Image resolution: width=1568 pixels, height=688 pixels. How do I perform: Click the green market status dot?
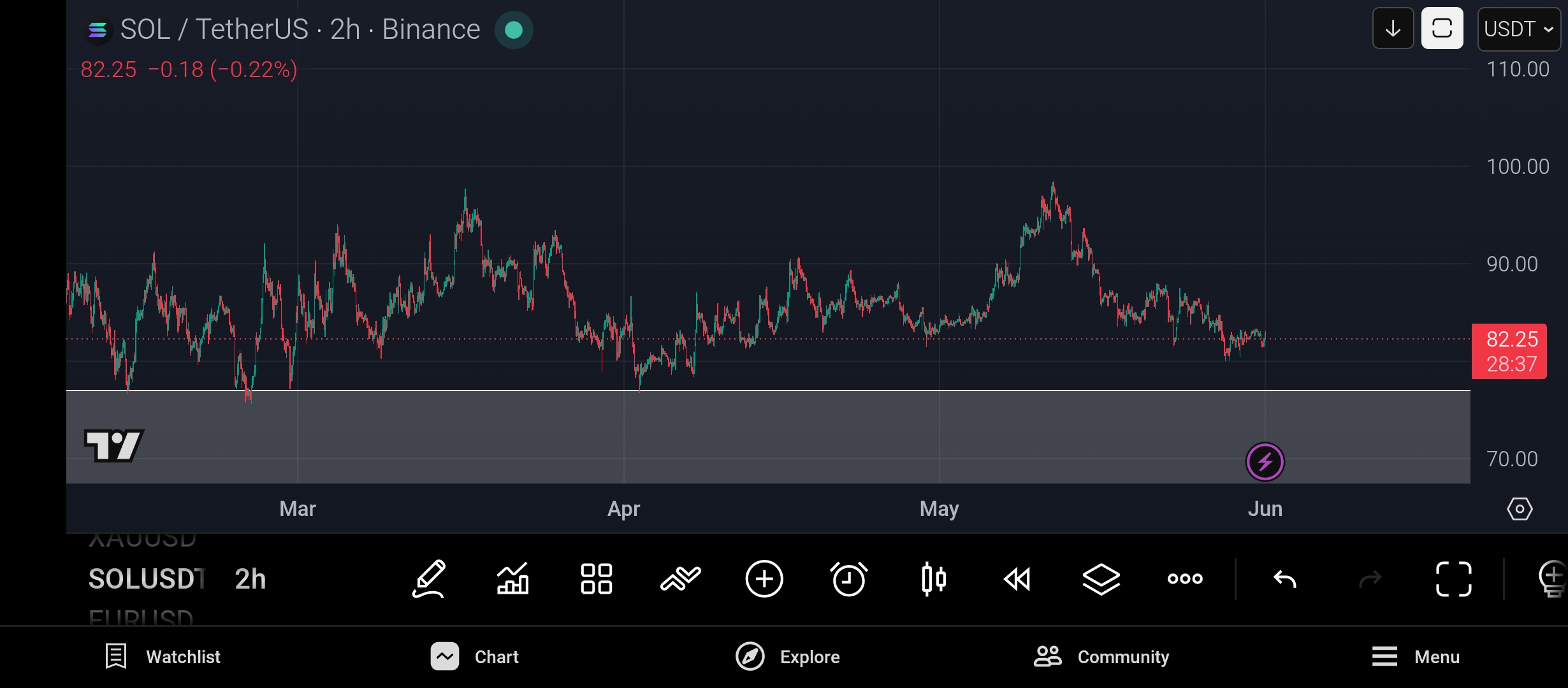[514, 30]
